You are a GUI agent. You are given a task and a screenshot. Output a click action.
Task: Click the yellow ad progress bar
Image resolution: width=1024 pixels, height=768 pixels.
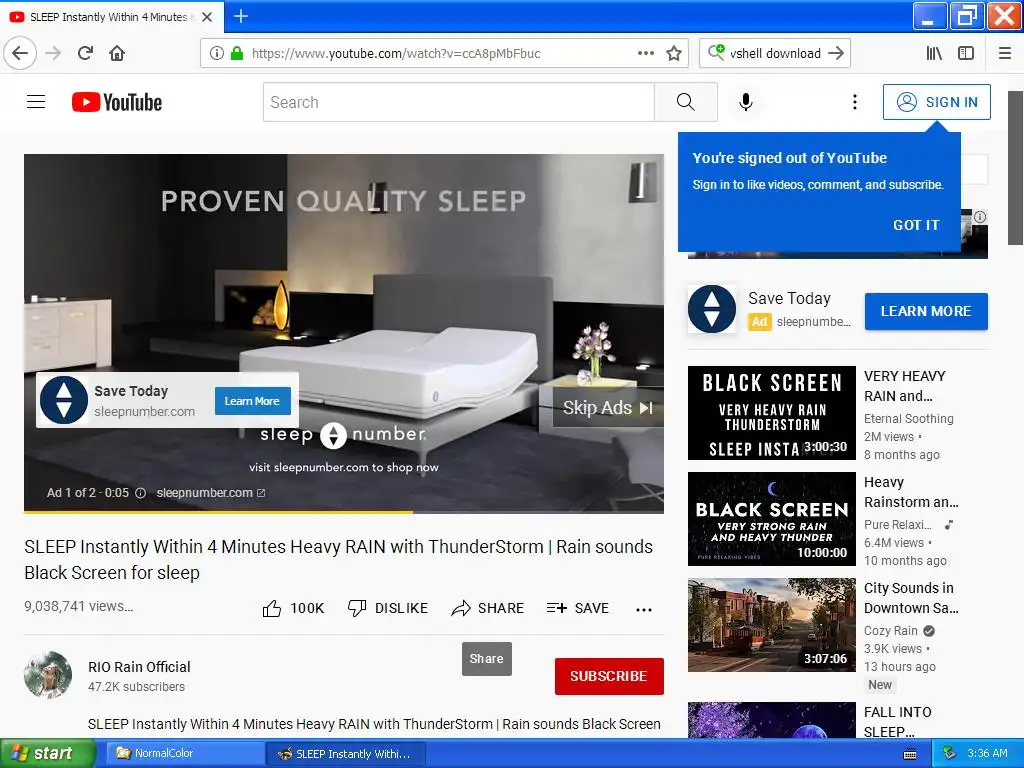pyautogui.click(x=218, y=512)
